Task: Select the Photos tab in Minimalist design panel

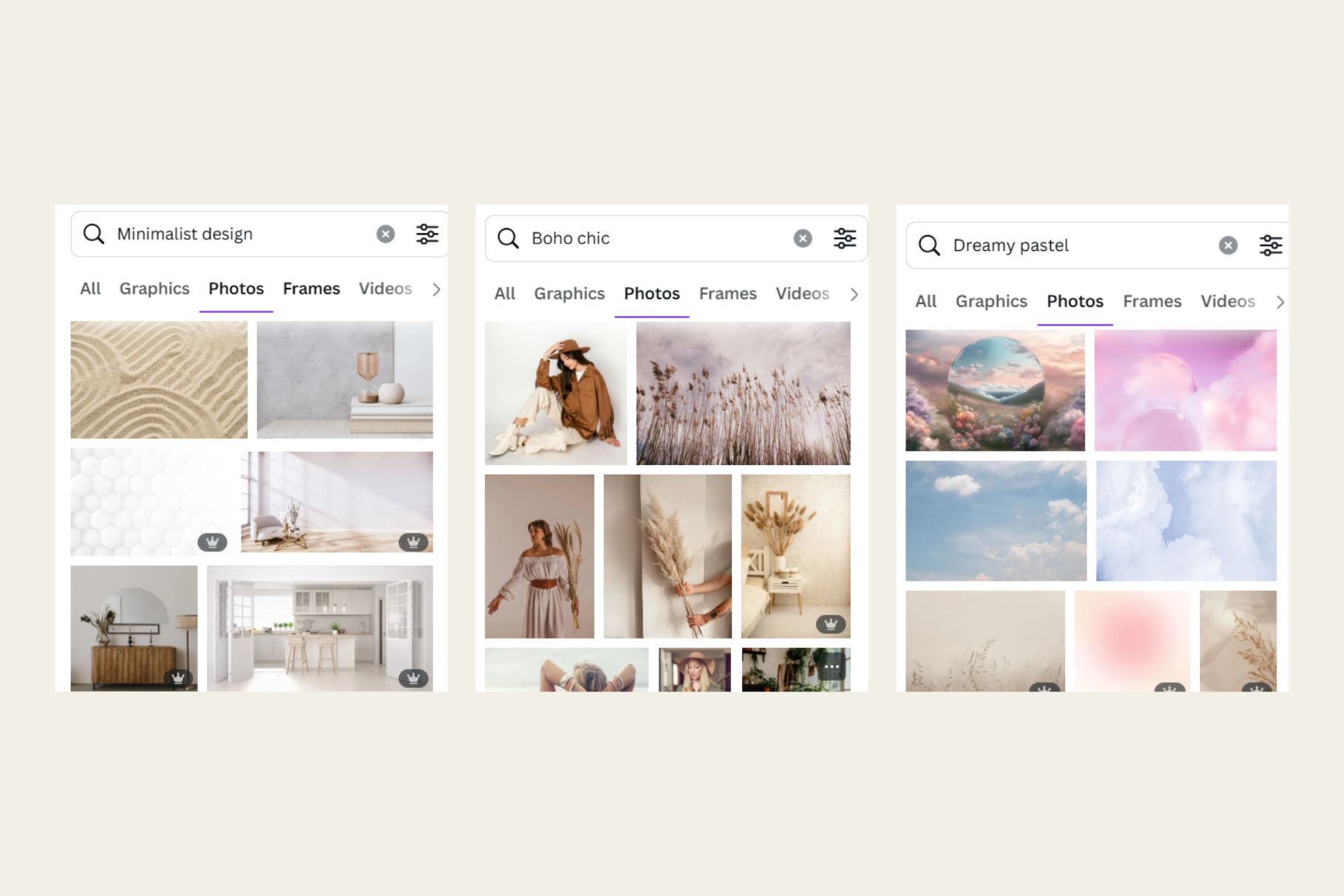Action: point(236,289)
